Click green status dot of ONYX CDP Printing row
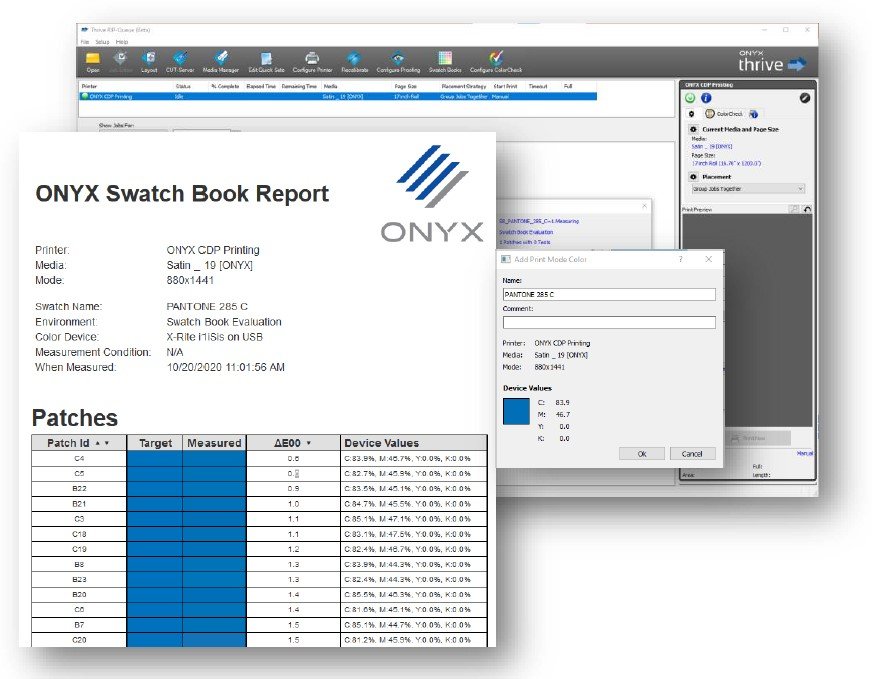872x679 pixels. 85,96
